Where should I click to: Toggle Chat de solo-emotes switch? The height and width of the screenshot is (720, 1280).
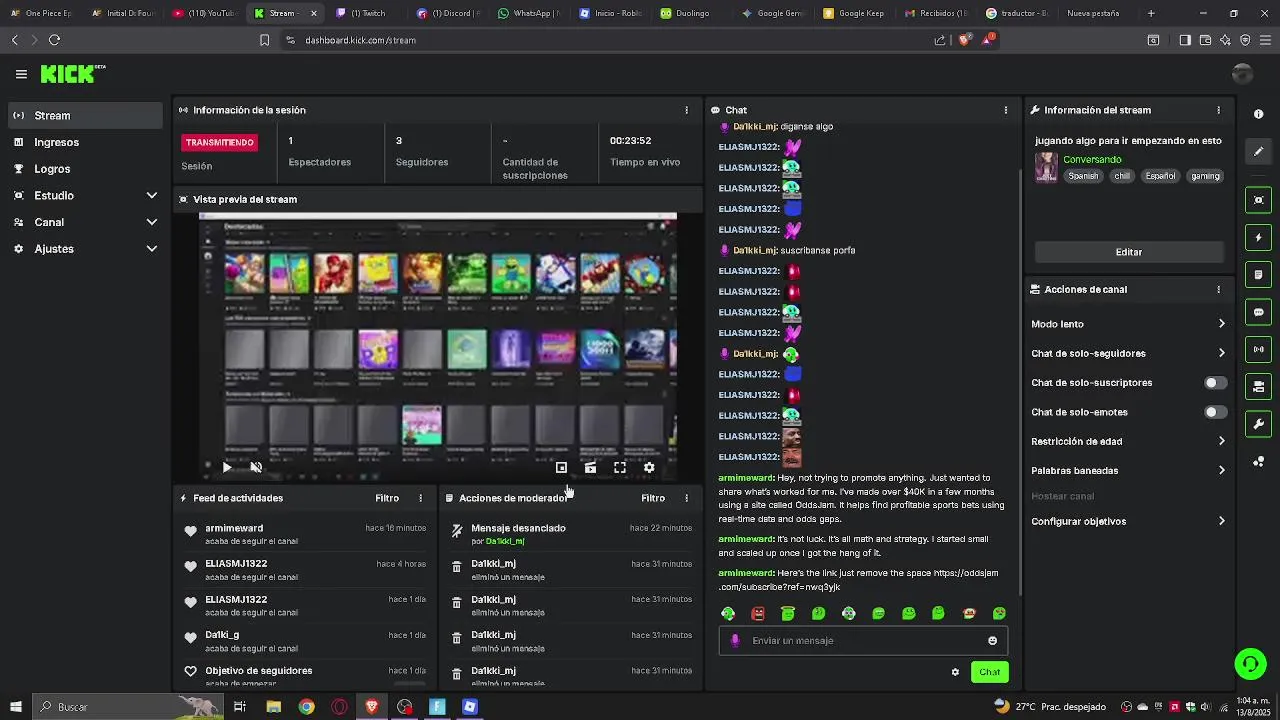[x=1215, y=412]
